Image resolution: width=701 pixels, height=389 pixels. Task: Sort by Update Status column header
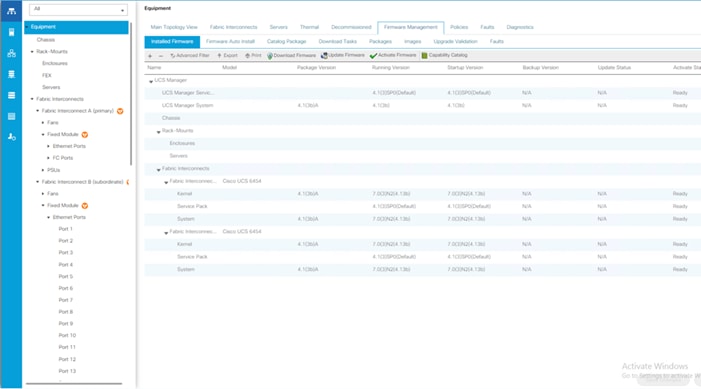tap(614, 68)
